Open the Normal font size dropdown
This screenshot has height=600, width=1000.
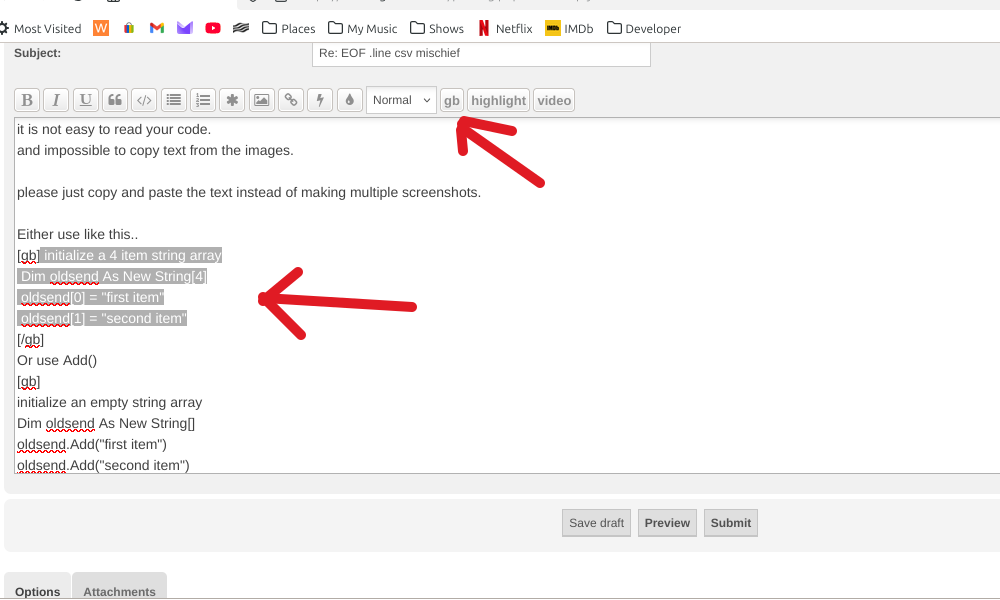[401, 100]
